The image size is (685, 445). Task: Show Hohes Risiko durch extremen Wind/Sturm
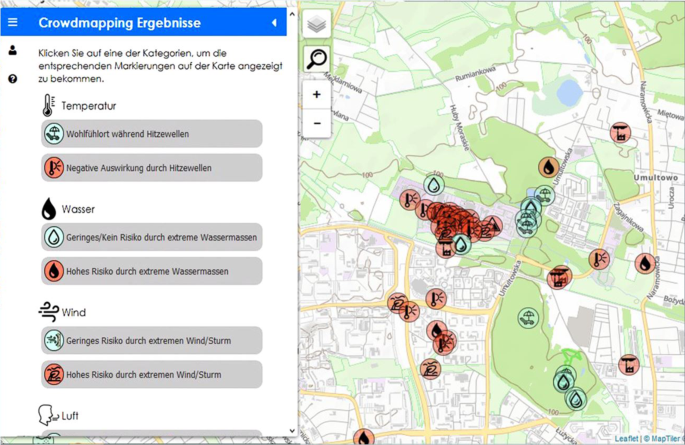[152, 375]
